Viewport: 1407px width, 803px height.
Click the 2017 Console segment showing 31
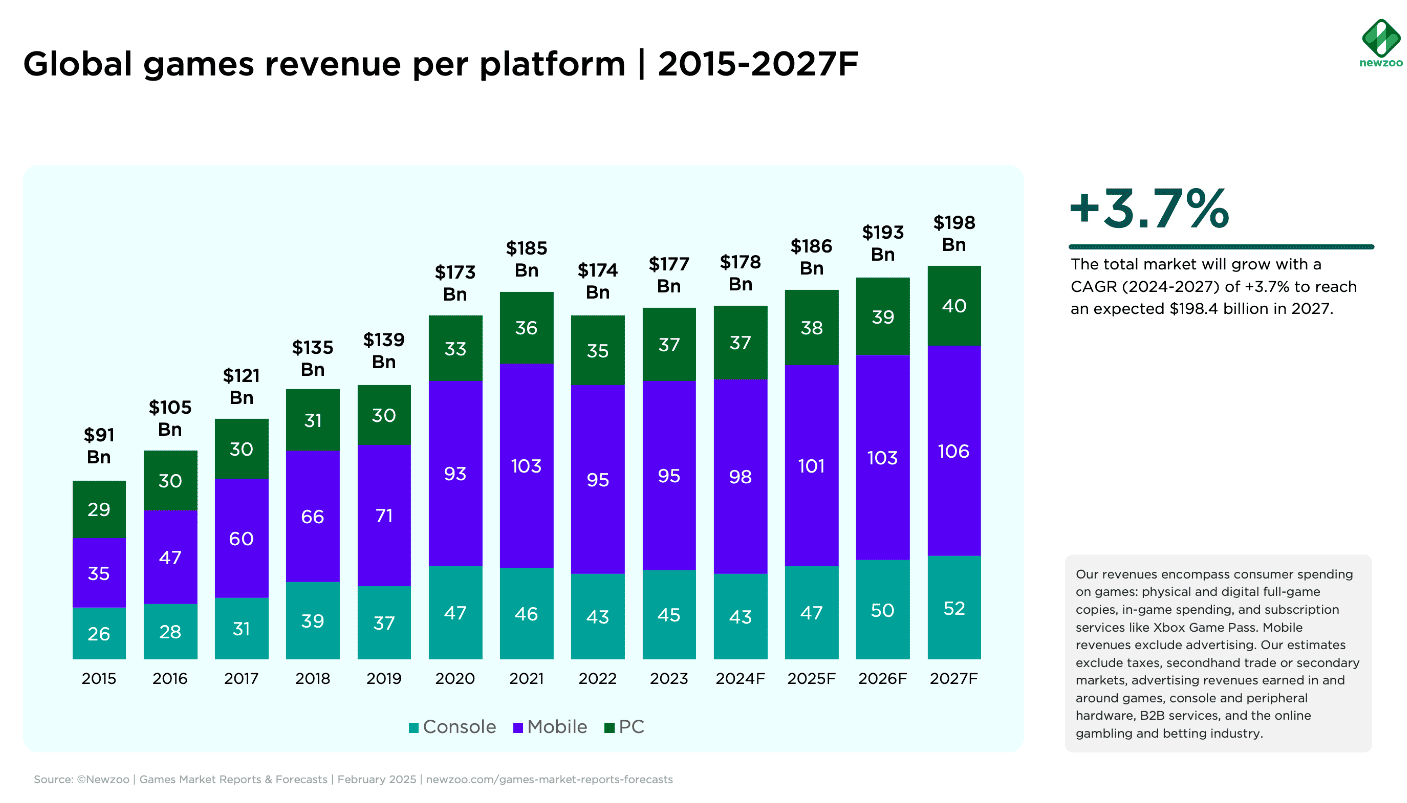(x=241, y=629)
